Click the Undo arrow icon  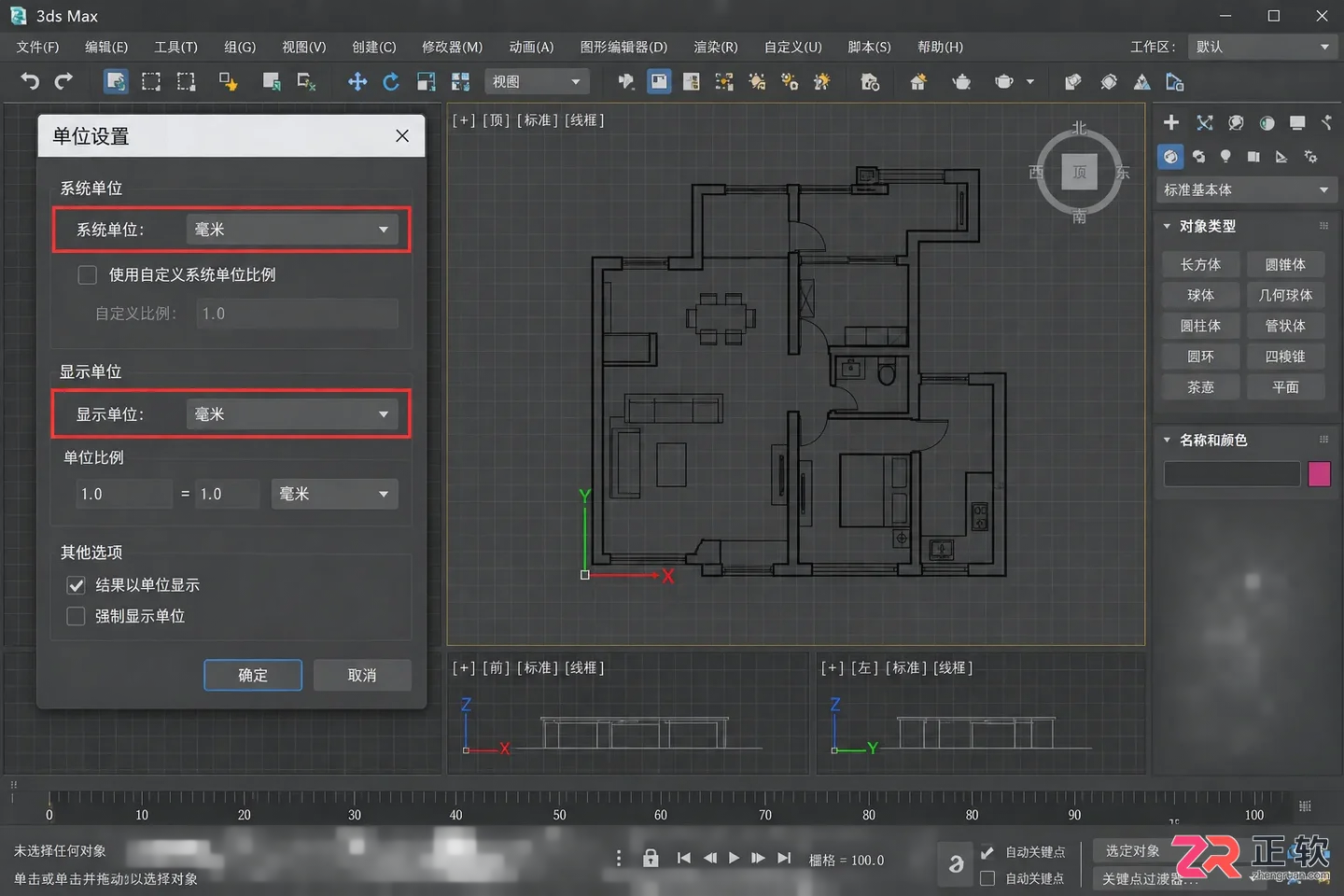[x=30, y=82]
